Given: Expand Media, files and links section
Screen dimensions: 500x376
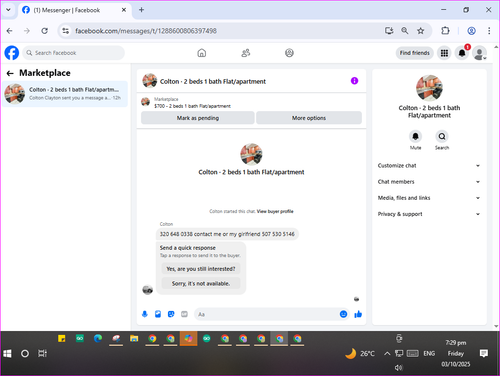Looking at the screenshot, I should [429, 198].
